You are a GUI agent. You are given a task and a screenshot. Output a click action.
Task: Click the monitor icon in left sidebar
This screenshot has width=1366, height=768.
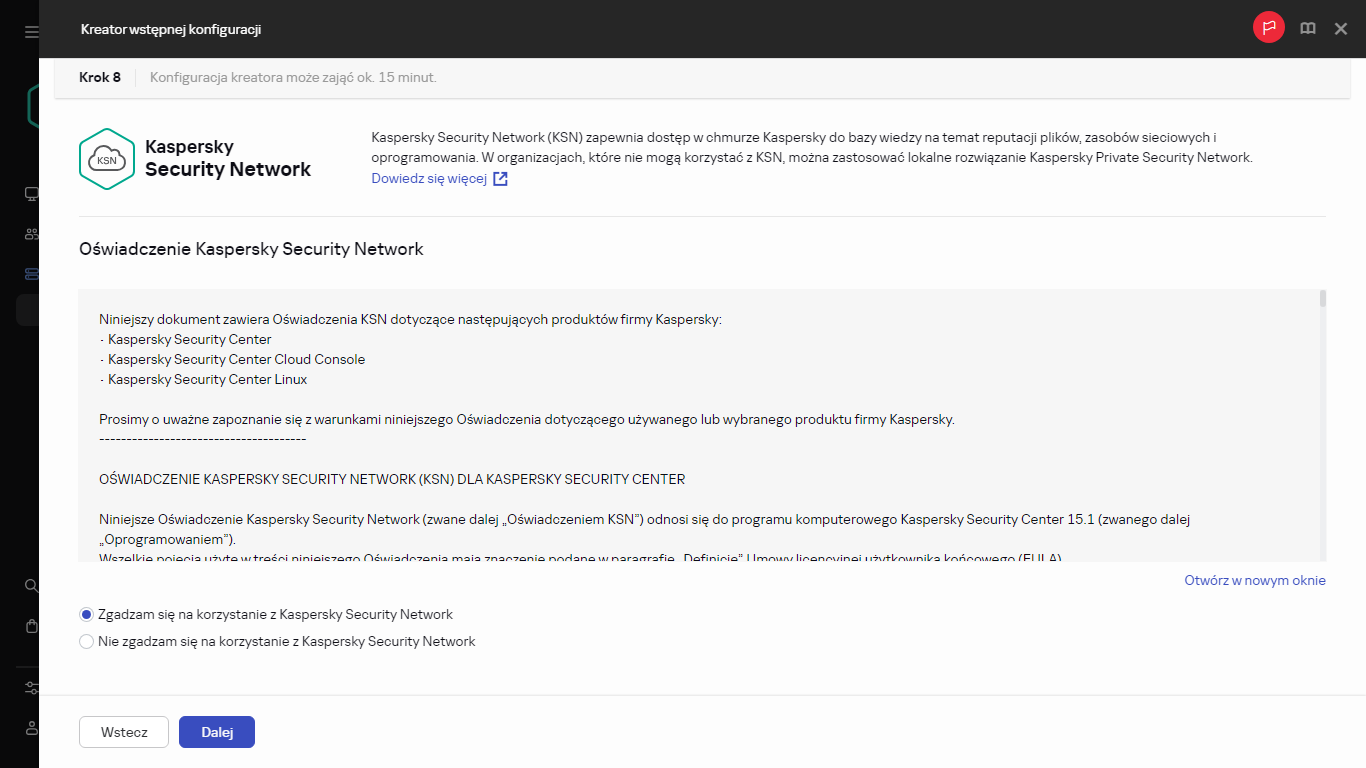[x=32, y=194]
